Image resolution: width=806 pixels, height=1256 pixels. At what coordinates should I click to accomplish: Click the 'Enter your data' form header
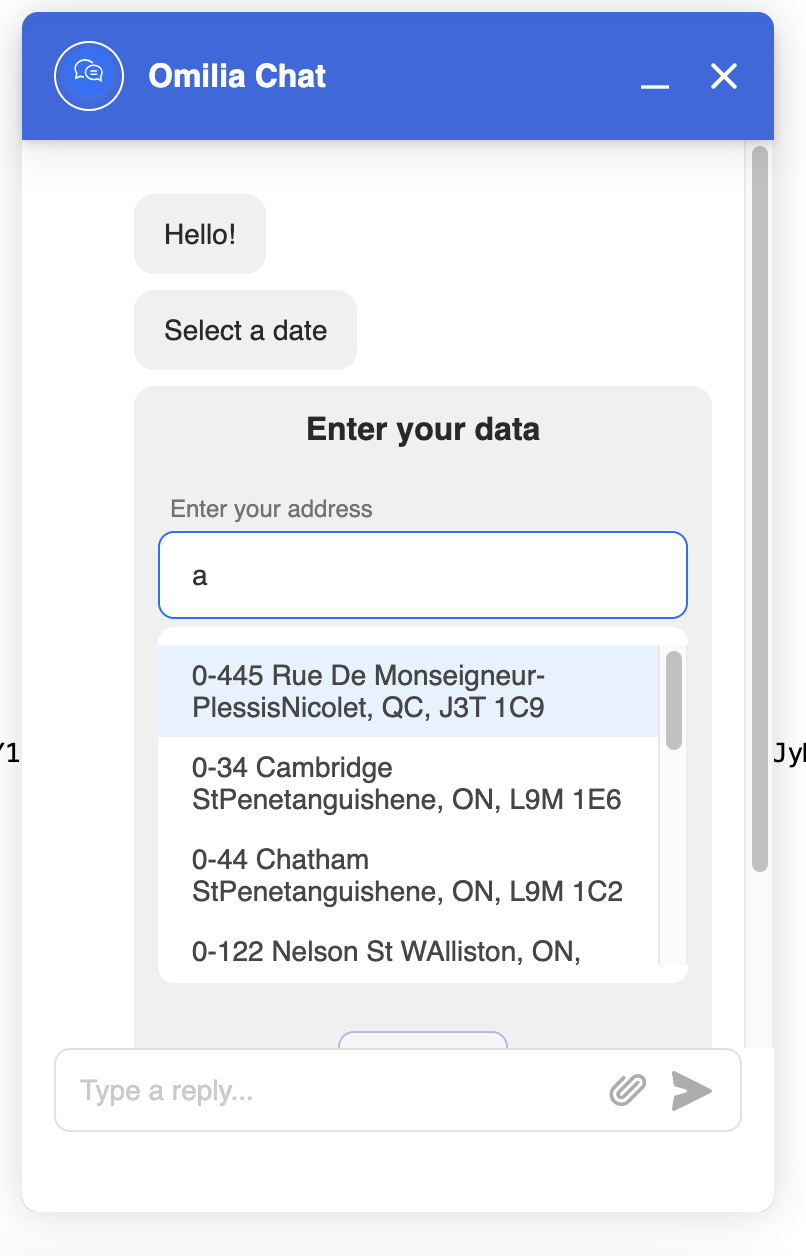pos(422,429)
